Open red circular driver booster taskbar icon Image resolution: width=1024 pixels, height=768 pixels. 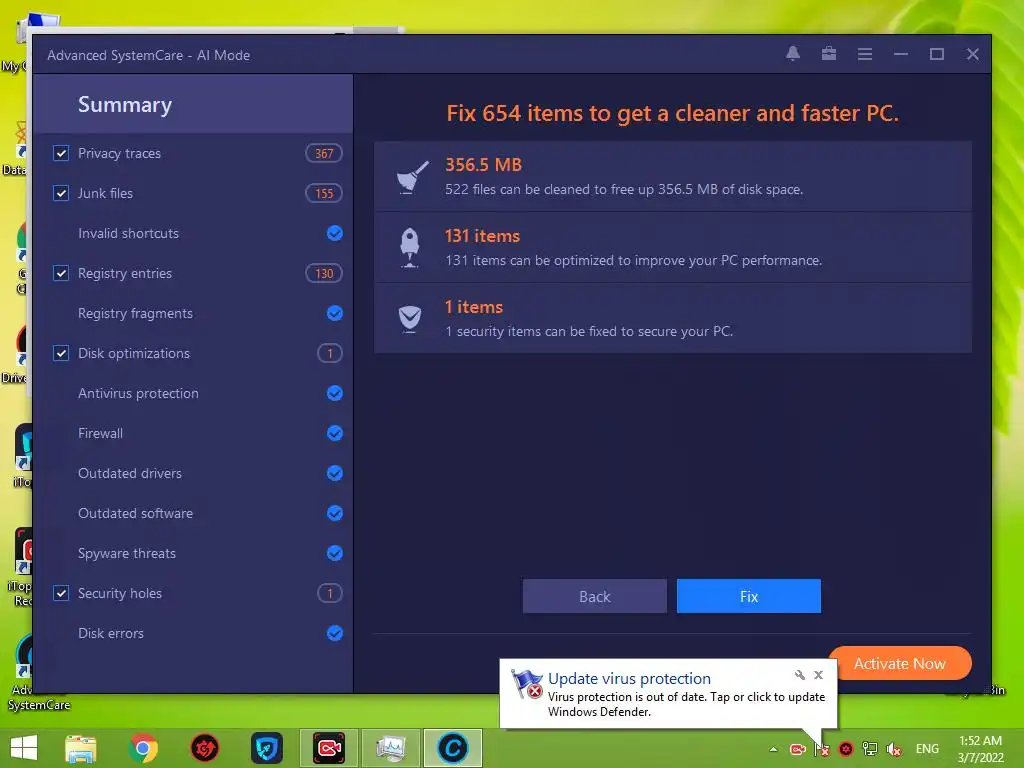click(204, 748)
